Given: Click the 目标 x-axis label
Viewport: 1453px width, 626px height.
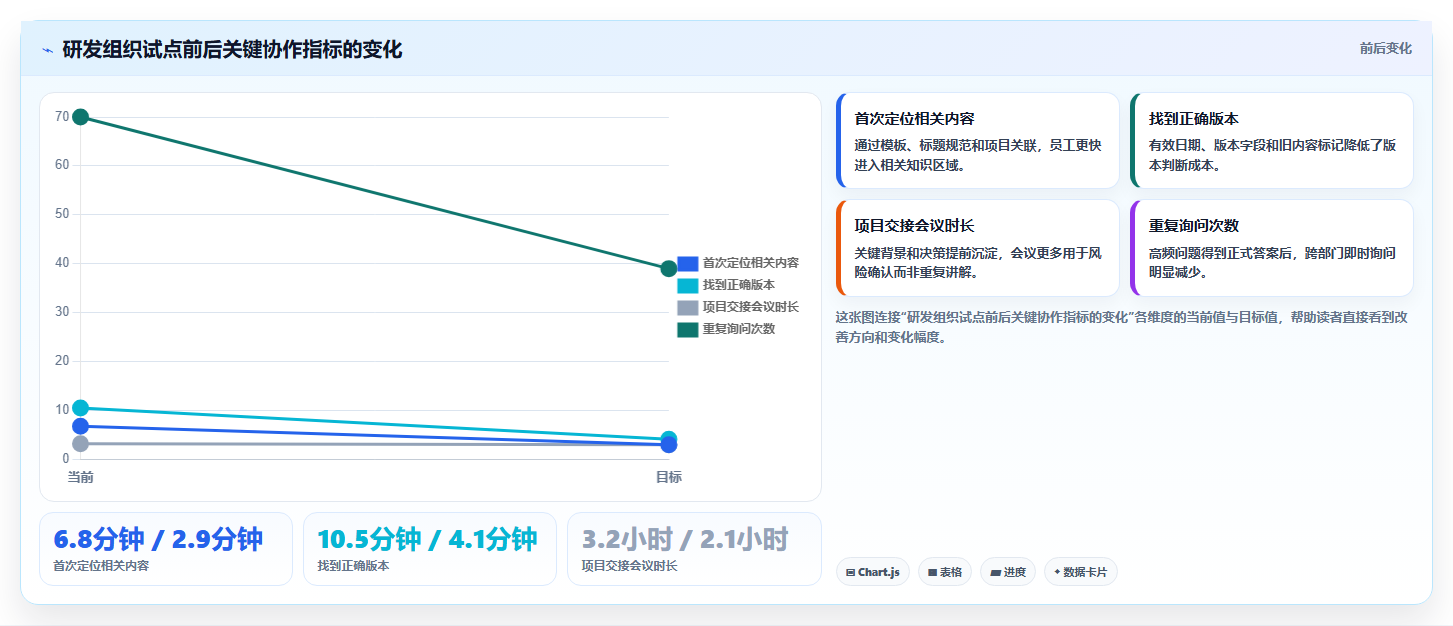Looking at the screenshot, I should [x=669, y=477].
